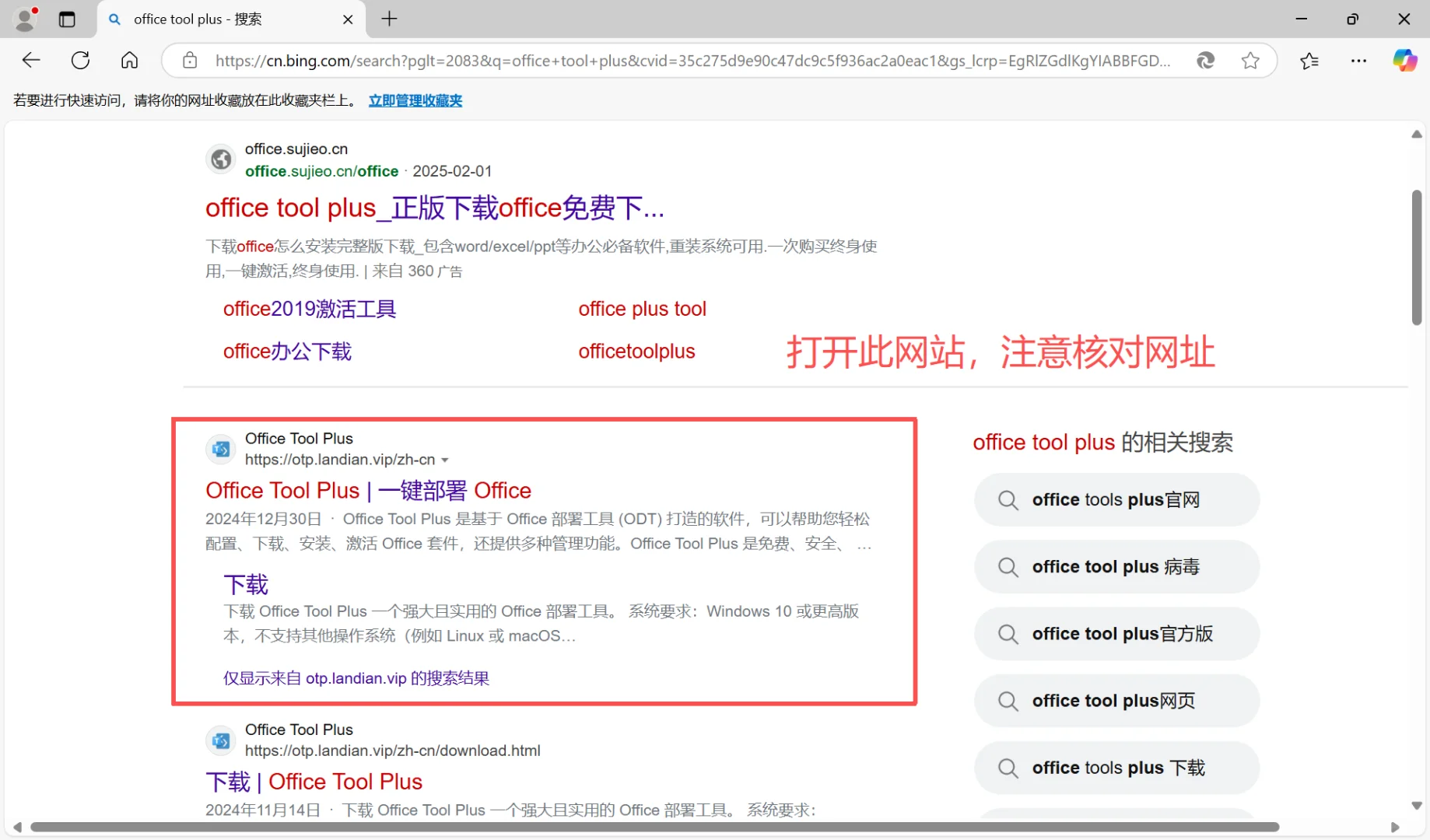Viewport: 1430px width, 840px height.
Task: View site information via the lock icon
Action: tap(189, 60)
